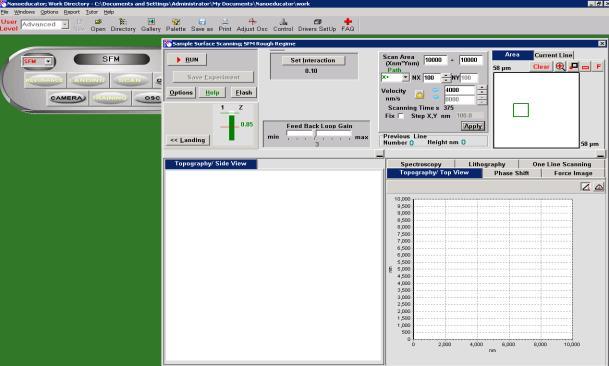This screenshot has height=366, width=609.
Task: Collapse the side view panel with the minus button
Action: 380,155
